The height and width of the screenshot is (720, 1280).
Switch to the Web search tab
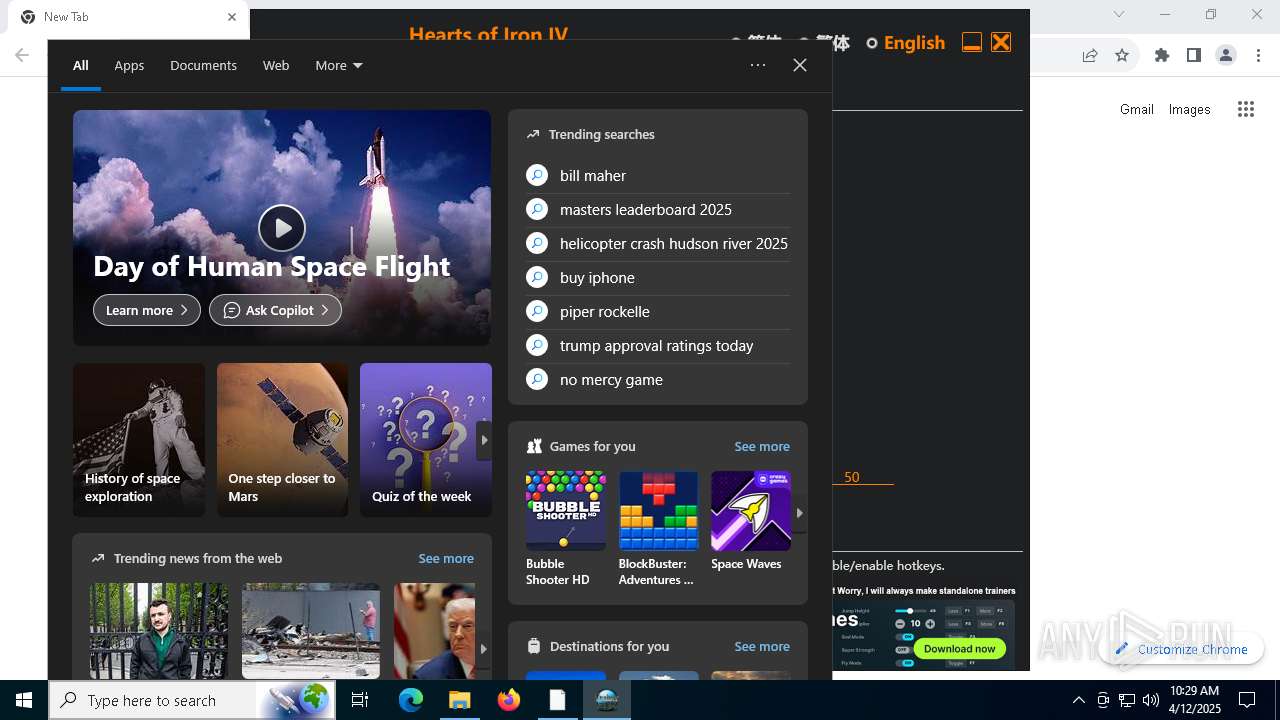[276, 65]
